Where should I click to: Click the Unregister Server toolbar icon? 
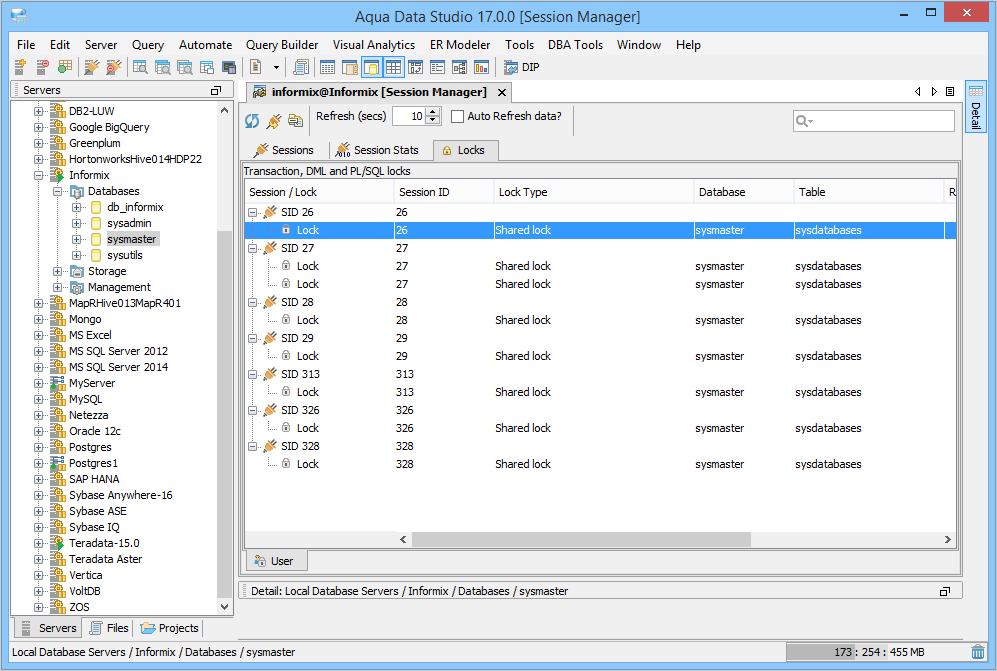[42, 67]
